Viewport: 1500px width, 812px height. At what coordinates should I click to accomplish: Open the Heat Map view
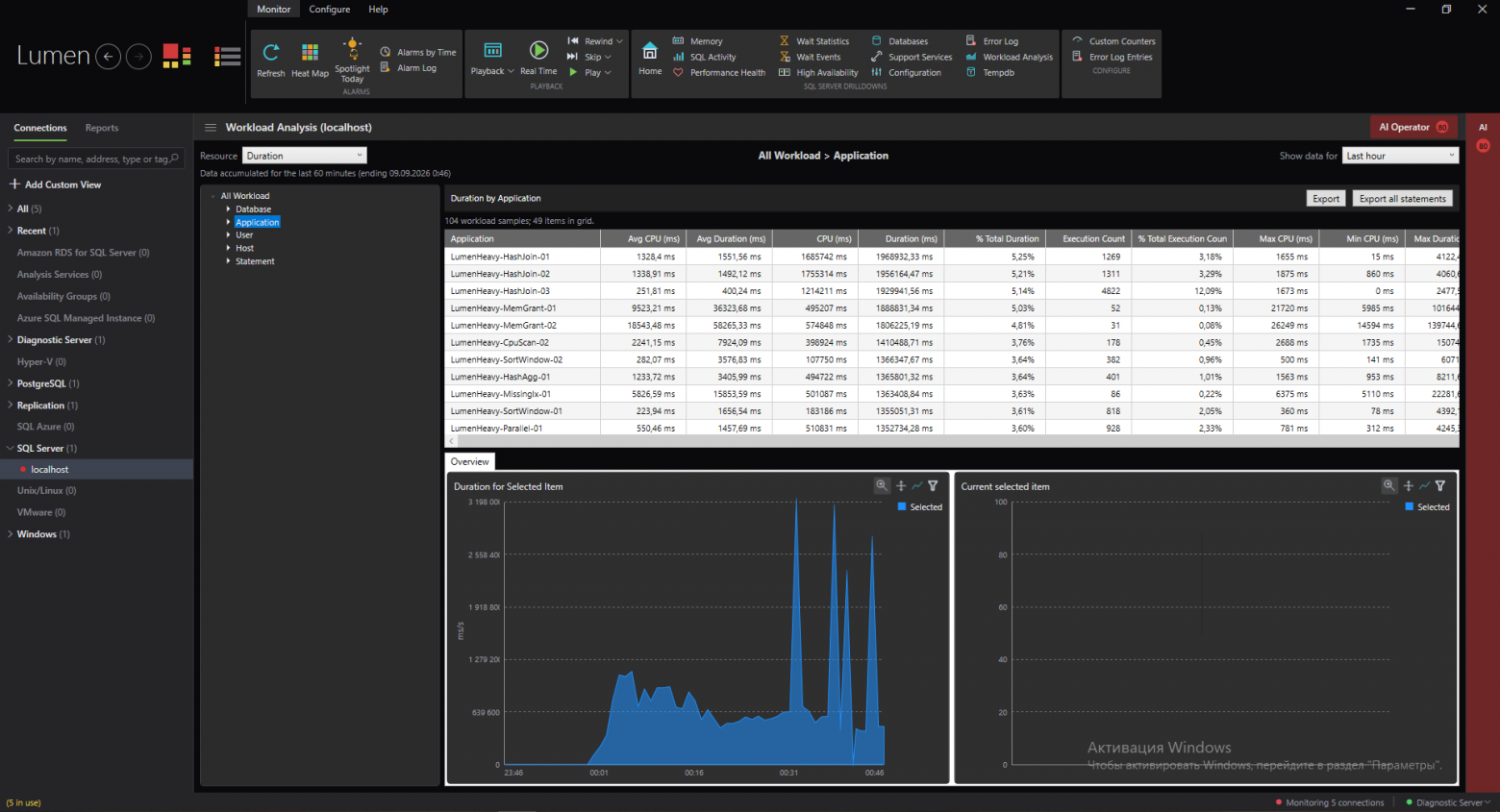[x=310, y=60]
